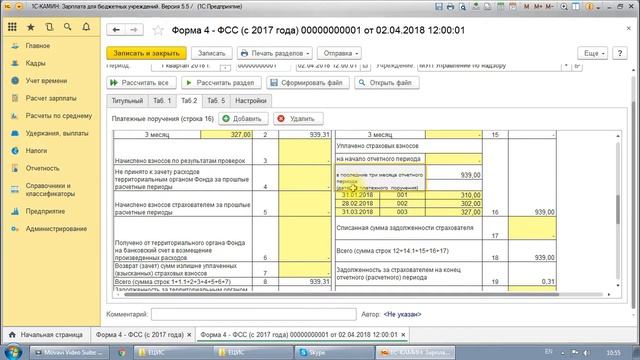Screen dimensions: 640x360
Task: Click the Списанная сумма задолженности yellow cell
Action: pyautogui.click(x=532, y=228)
